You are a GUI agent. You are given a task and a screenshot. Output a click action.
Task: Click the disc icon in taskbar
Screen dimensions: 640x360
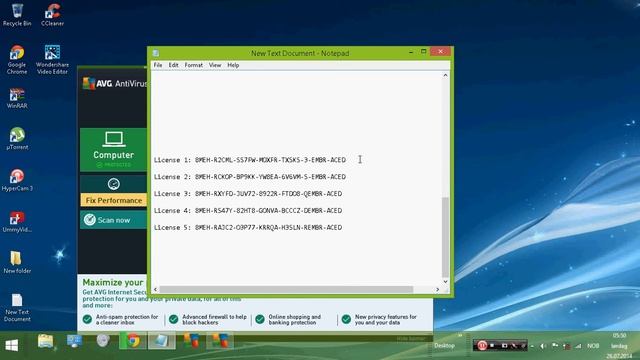[103, 340]
